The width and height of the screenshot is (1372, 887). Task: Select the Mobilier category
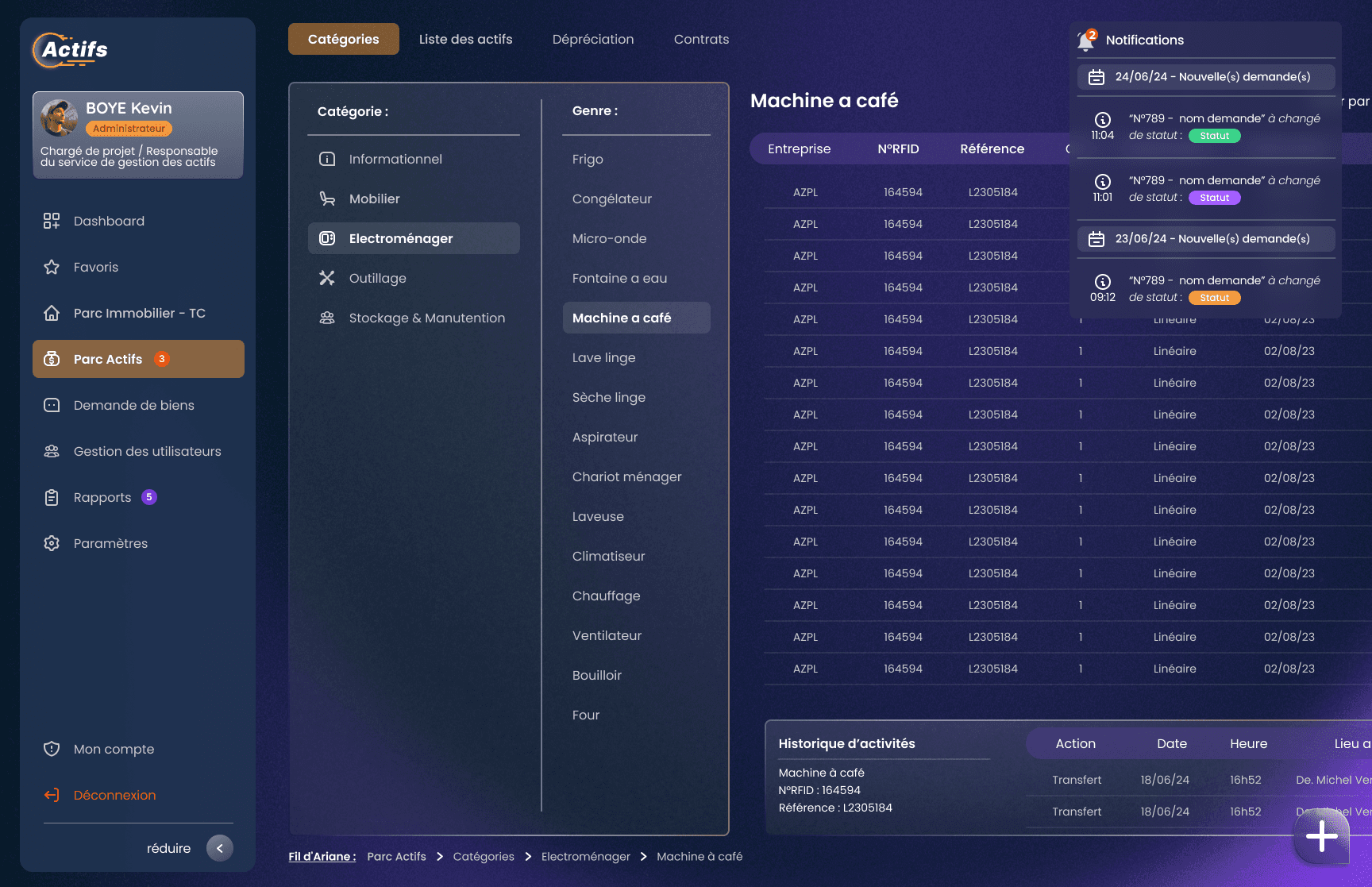pyautogui.click(x=375, y=199)
